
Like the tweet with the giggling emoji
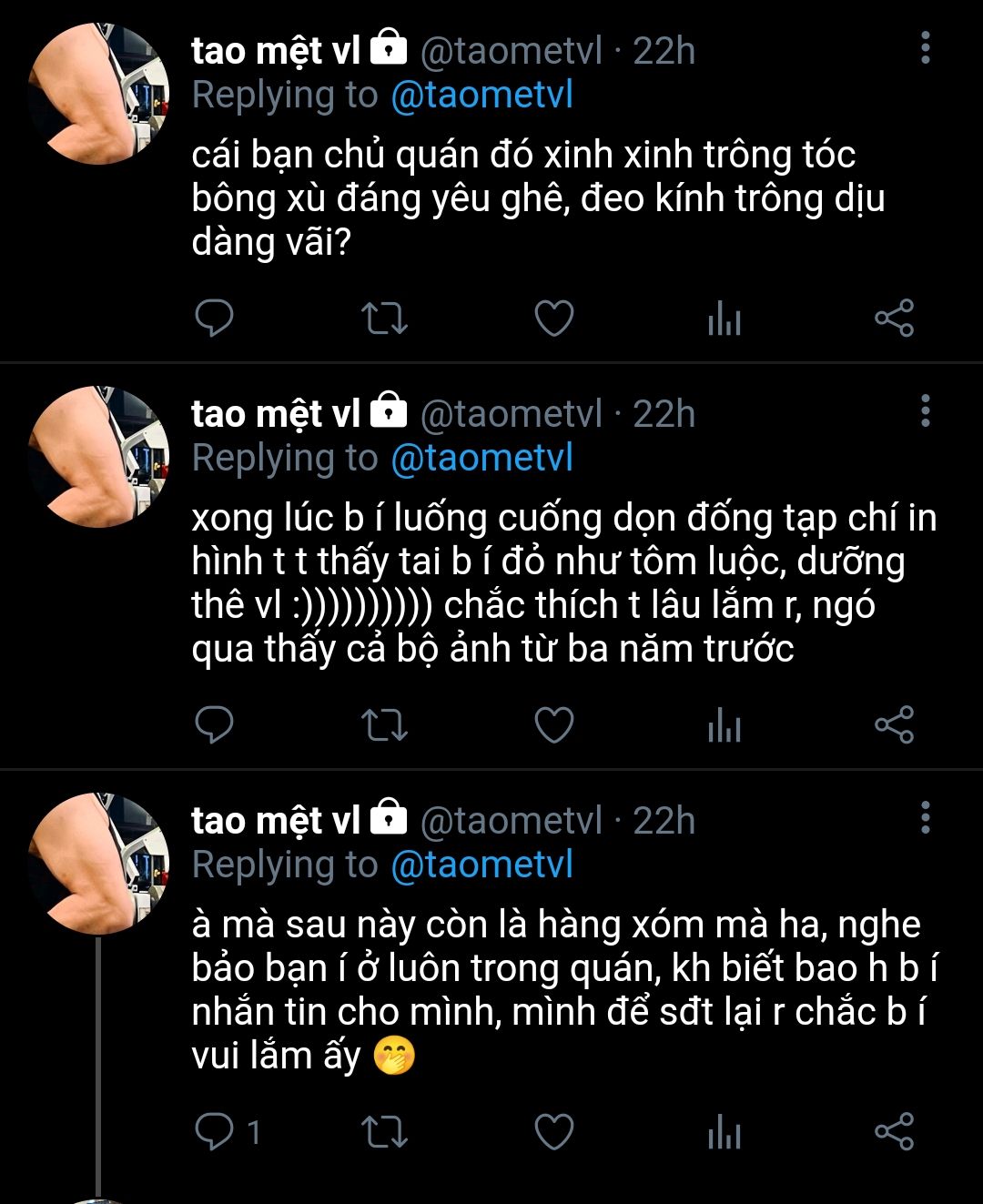553,1132
